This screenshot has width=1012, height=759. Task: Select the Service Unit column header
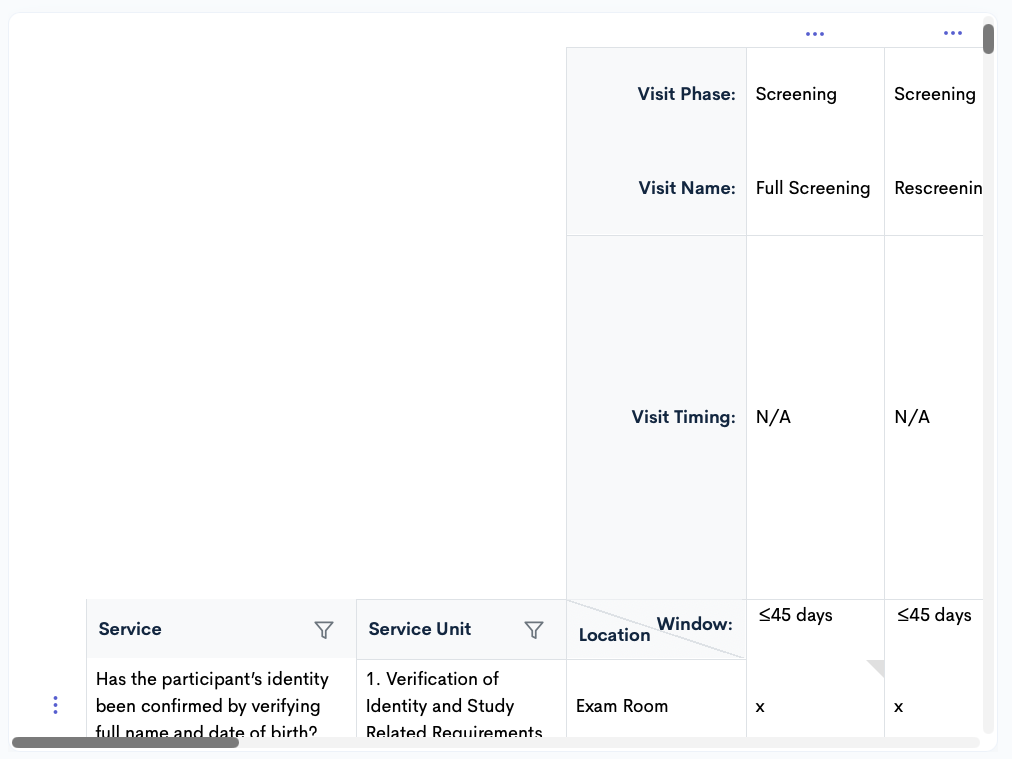(420, 629)
